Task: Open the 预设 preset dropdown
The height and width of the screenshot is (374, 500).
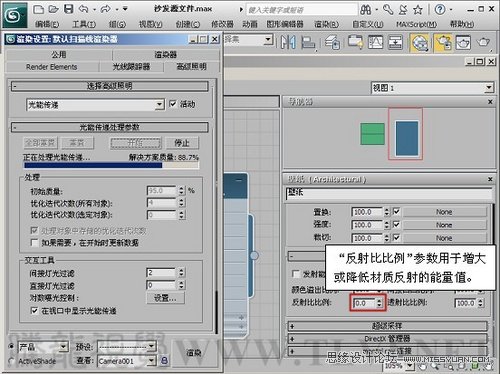Action: pos(127,347)
